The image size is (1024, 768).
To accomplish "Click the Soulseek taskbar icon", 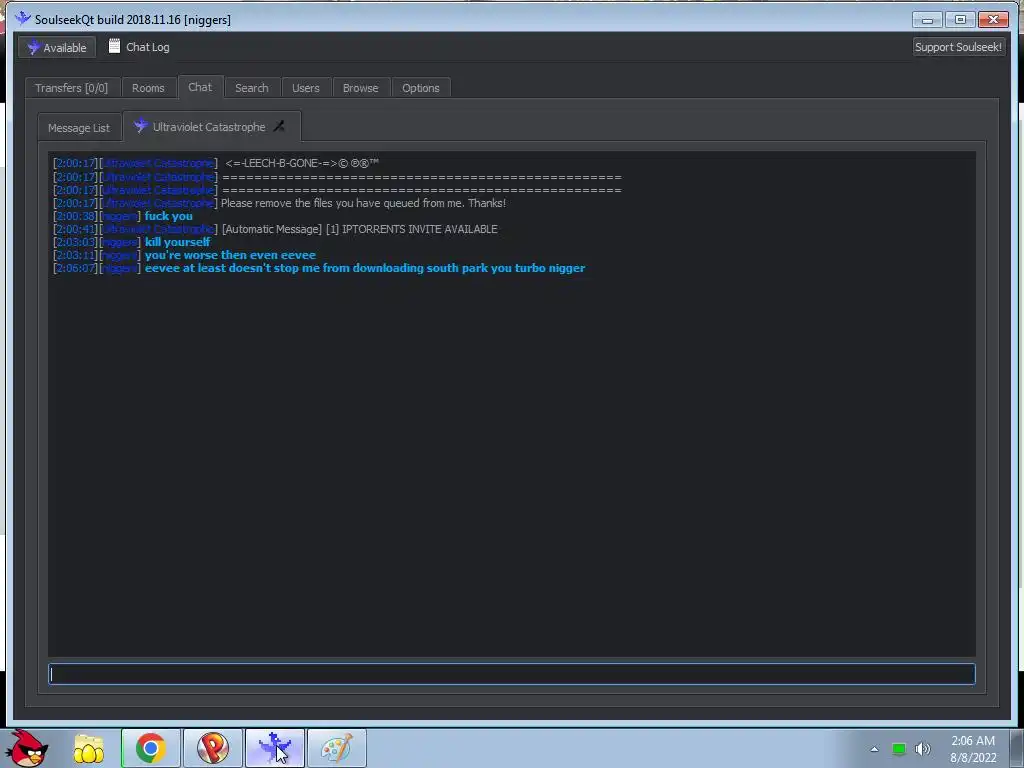I will [274, 748].
